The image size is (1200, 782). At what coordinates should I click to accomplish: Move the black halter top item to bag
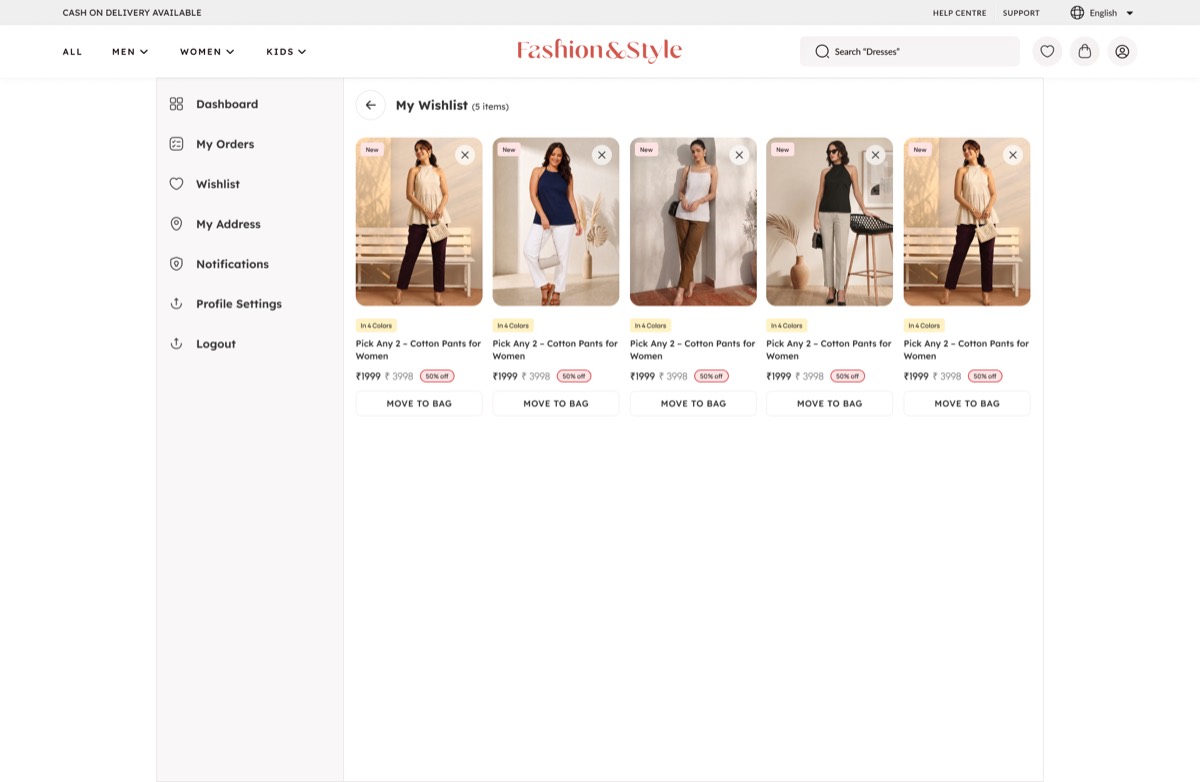[x=829, y=403]
